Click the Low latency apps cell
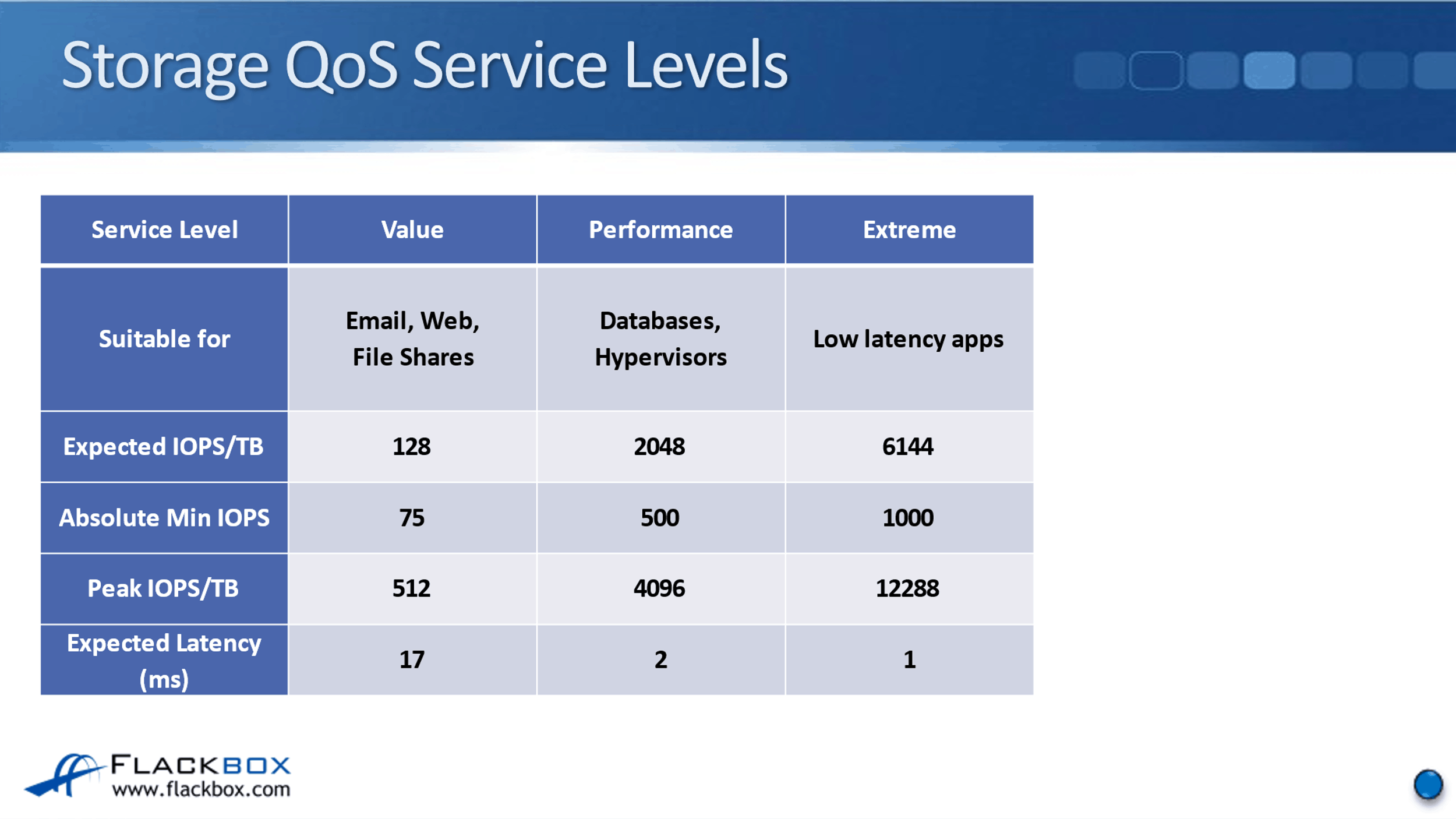The image size is (1456, 819). pyautogui.click(x=909, y=339)
